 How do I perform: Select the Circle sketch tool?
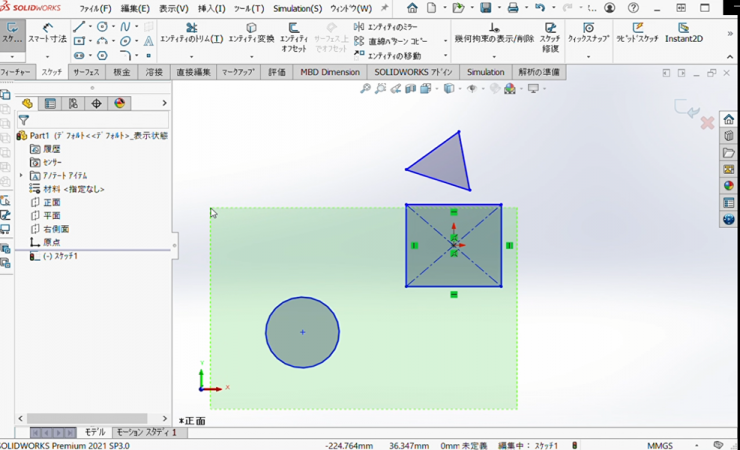pos(102,26)
